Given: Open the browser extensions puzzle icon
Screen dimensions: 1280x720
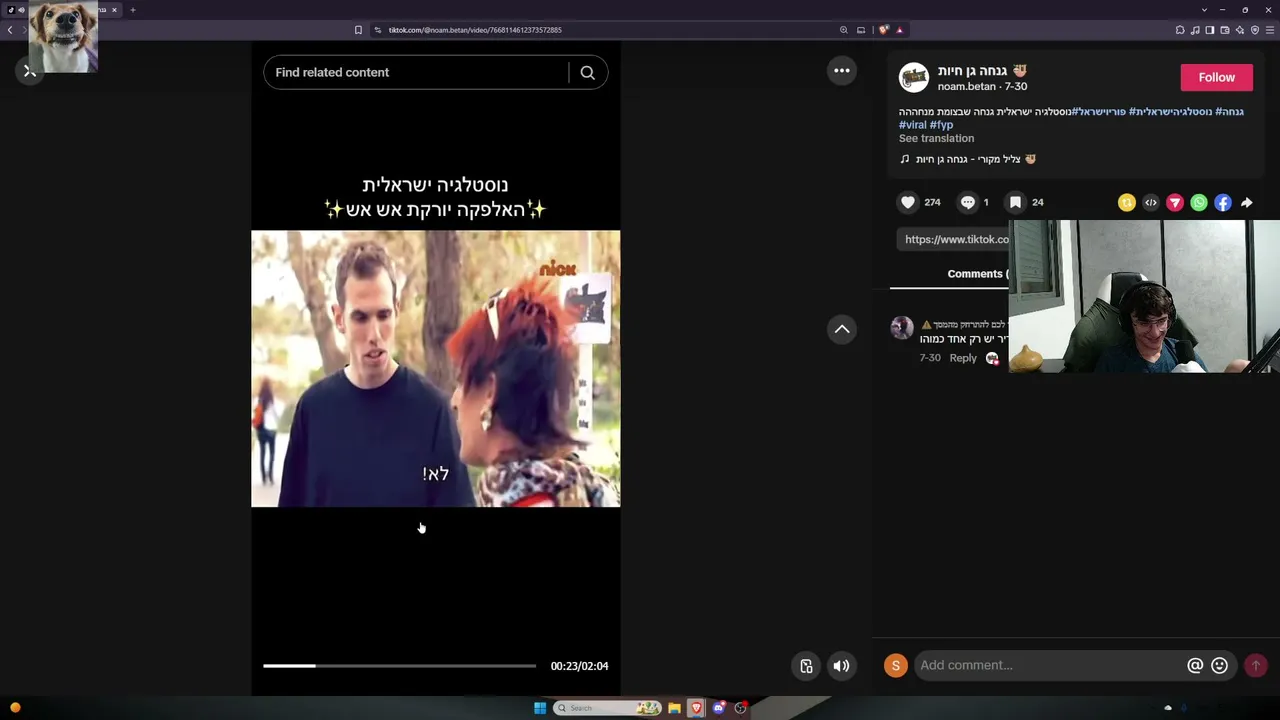Looking at the screenshot, I should click(1180, 30).
